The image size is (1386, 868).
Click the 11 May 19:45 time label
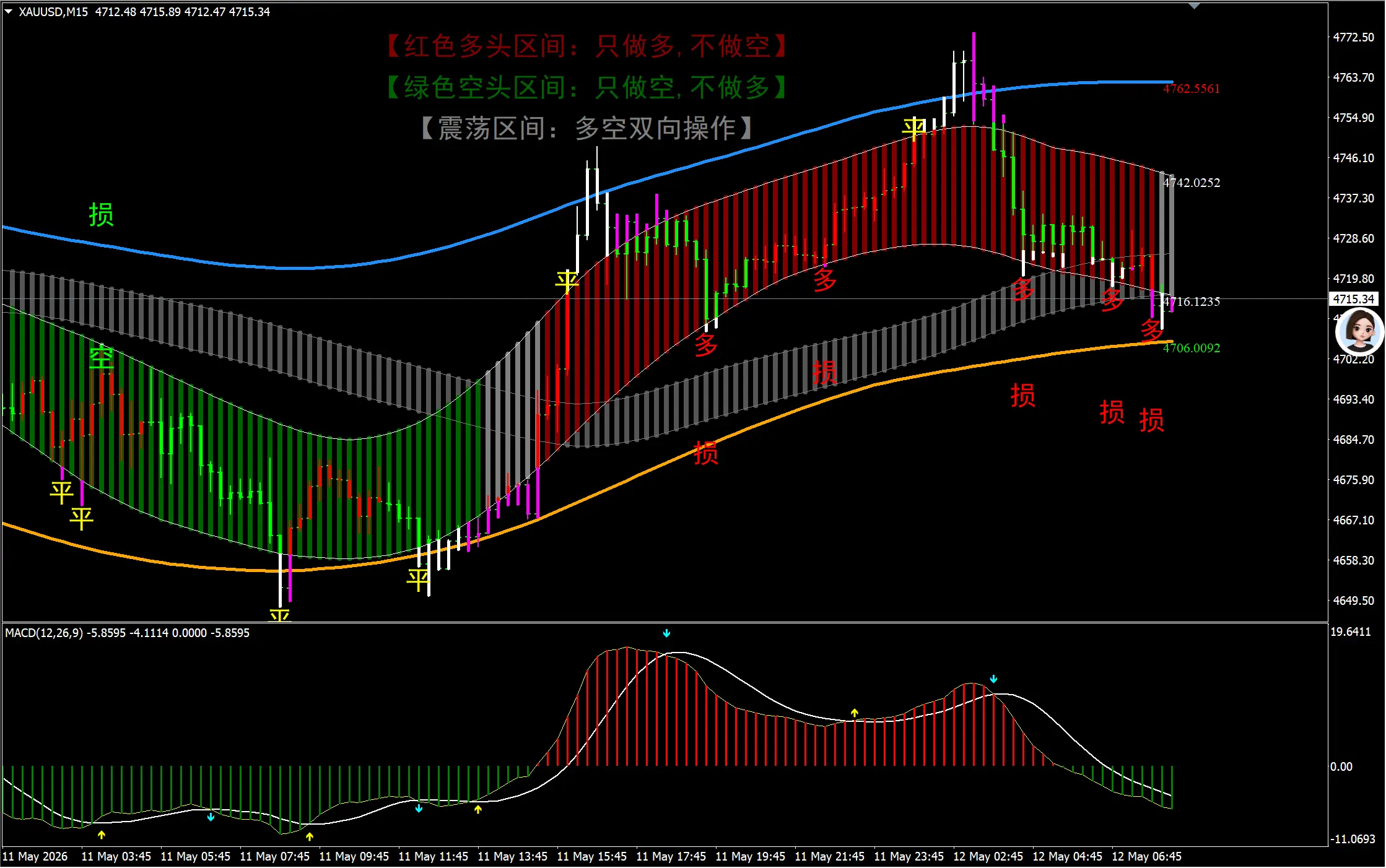tap(751, 856)
